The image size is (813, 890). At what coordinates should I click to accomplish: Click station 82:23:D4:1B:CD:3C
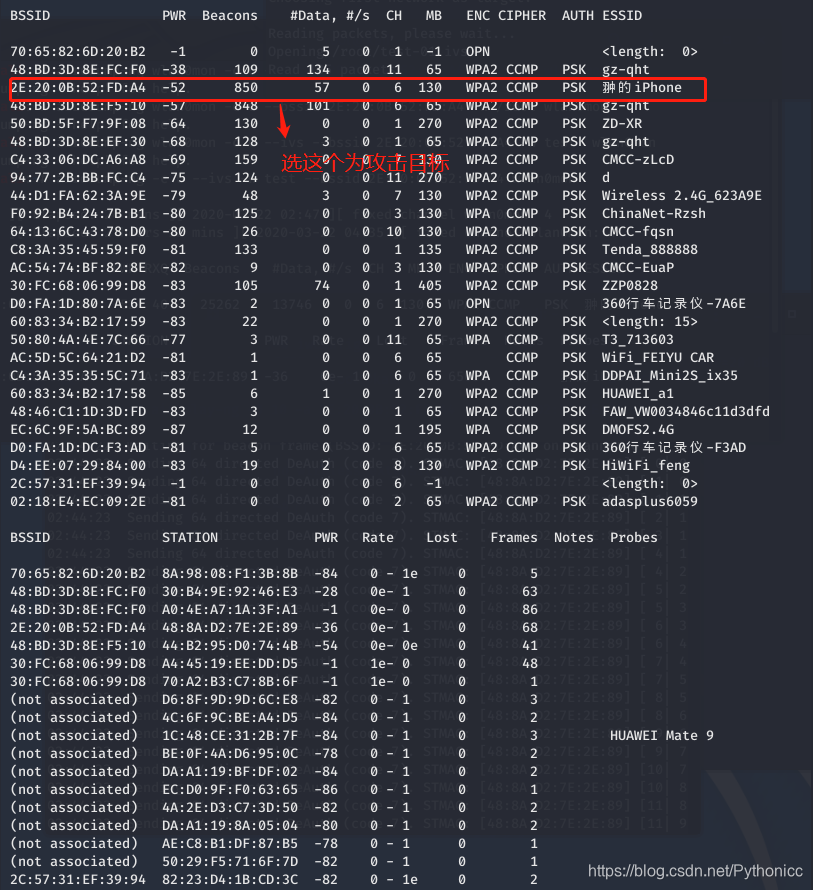pyautogui.click(x=229, y=880)
